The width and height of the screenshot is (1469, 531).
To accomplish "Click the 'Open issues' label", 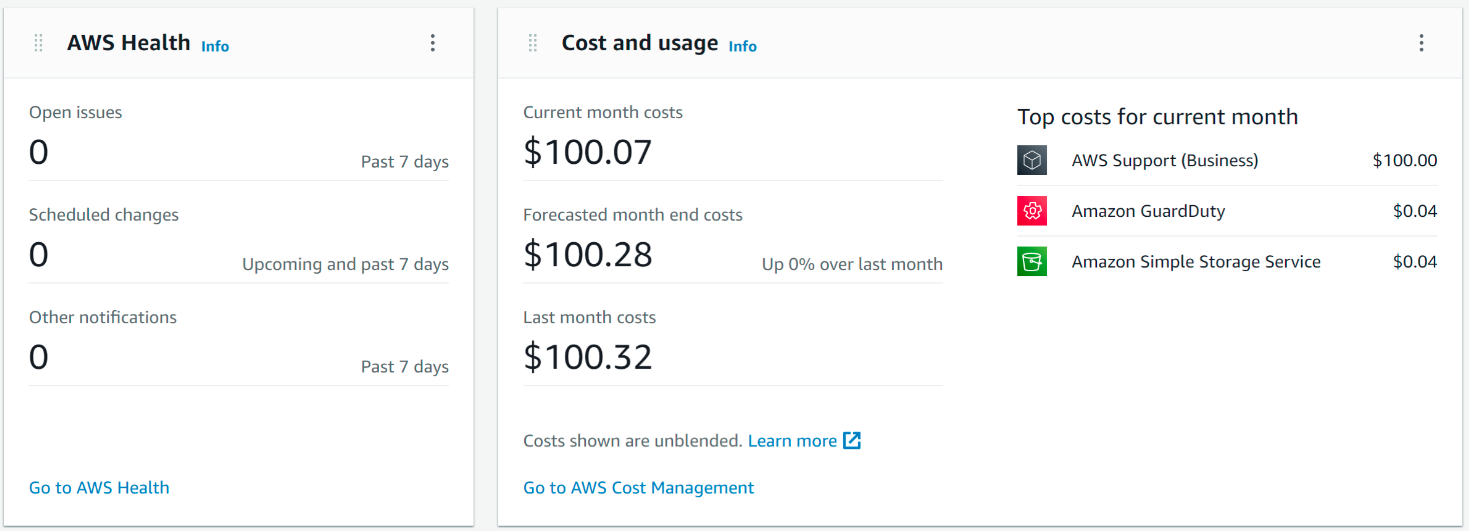I will pos(75,113).
